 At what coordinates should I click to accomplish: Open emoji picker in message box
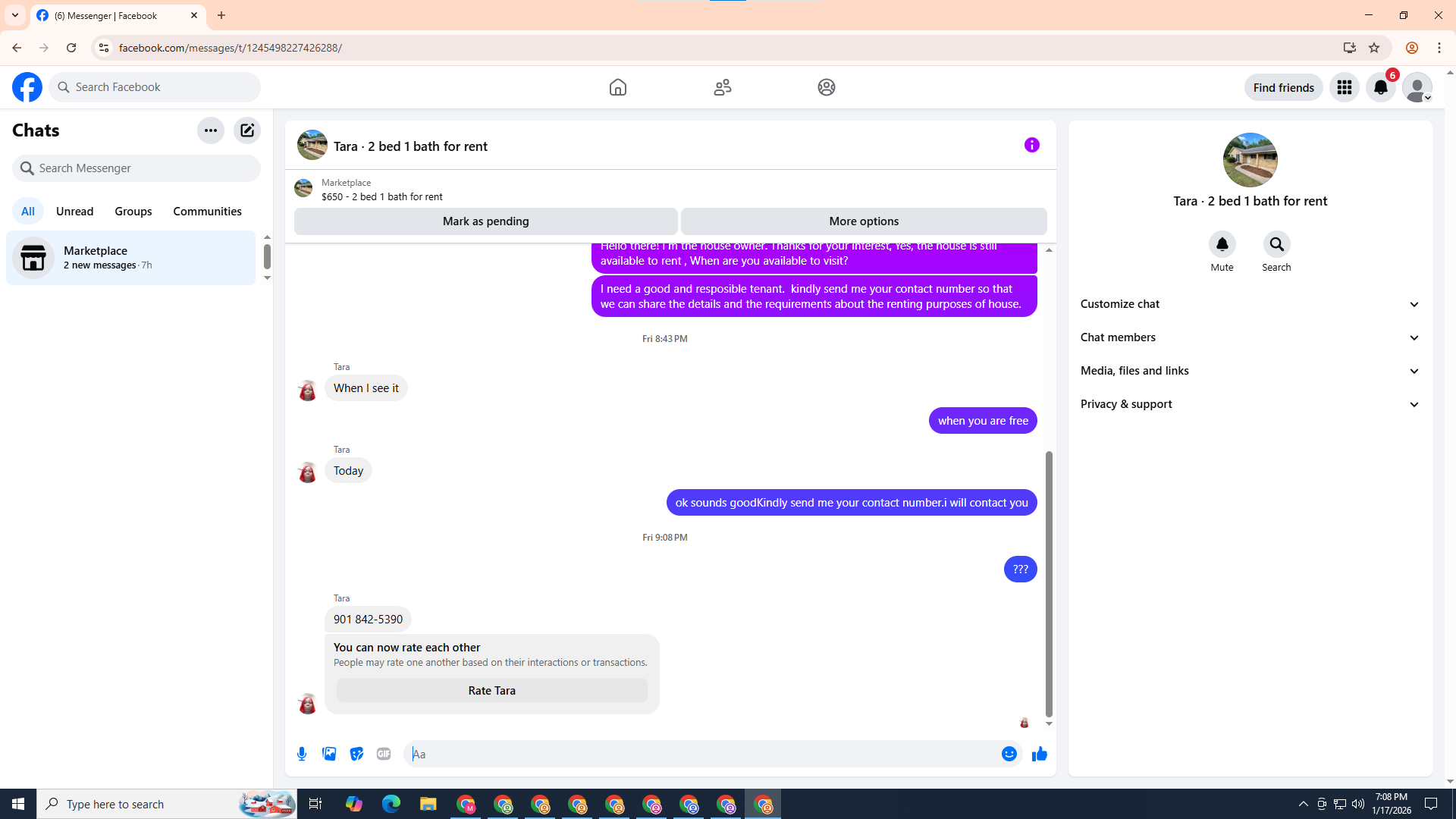[1009, 754]
